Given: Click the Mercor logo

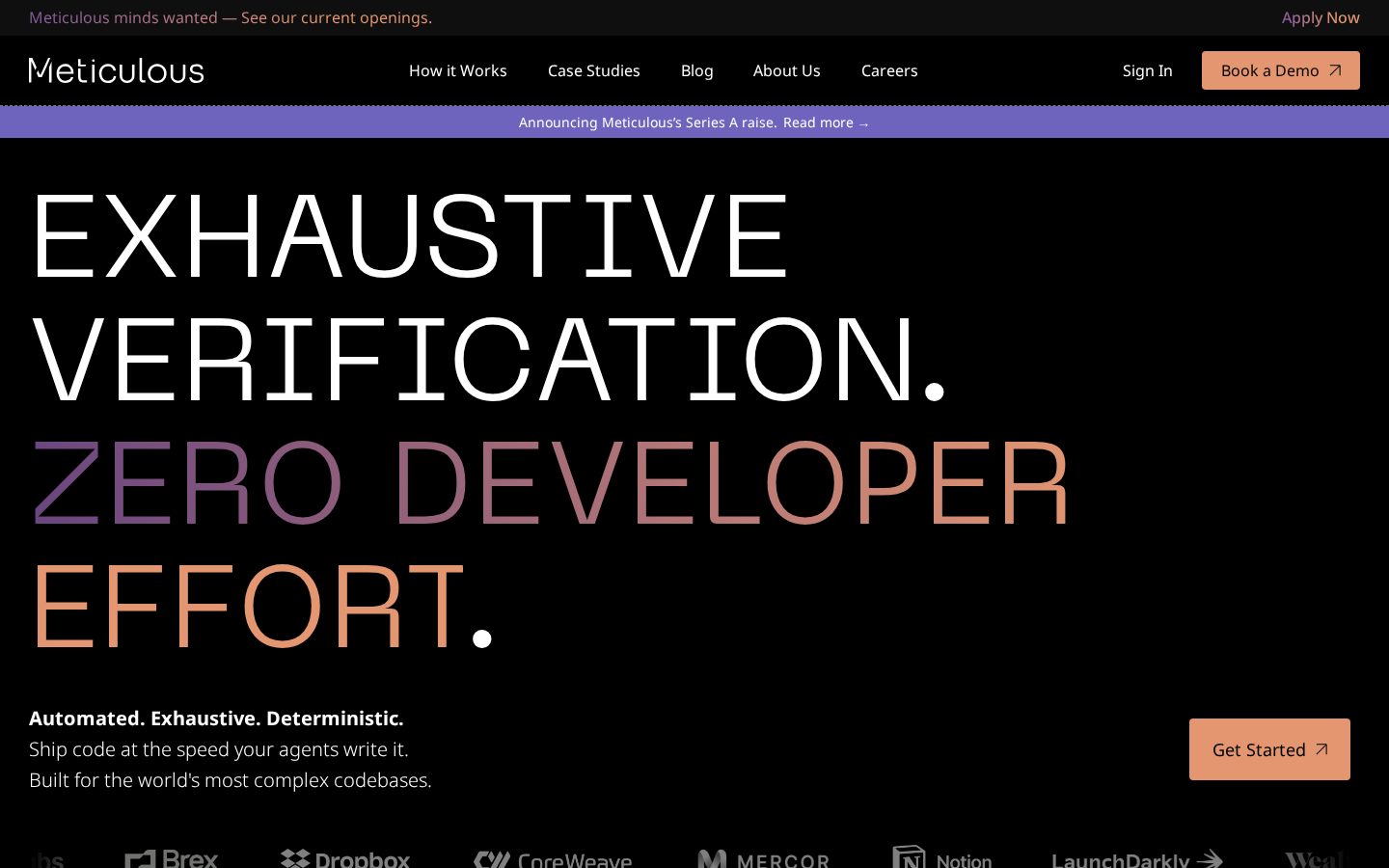Looking at the screenshot, I should (763, 858).
